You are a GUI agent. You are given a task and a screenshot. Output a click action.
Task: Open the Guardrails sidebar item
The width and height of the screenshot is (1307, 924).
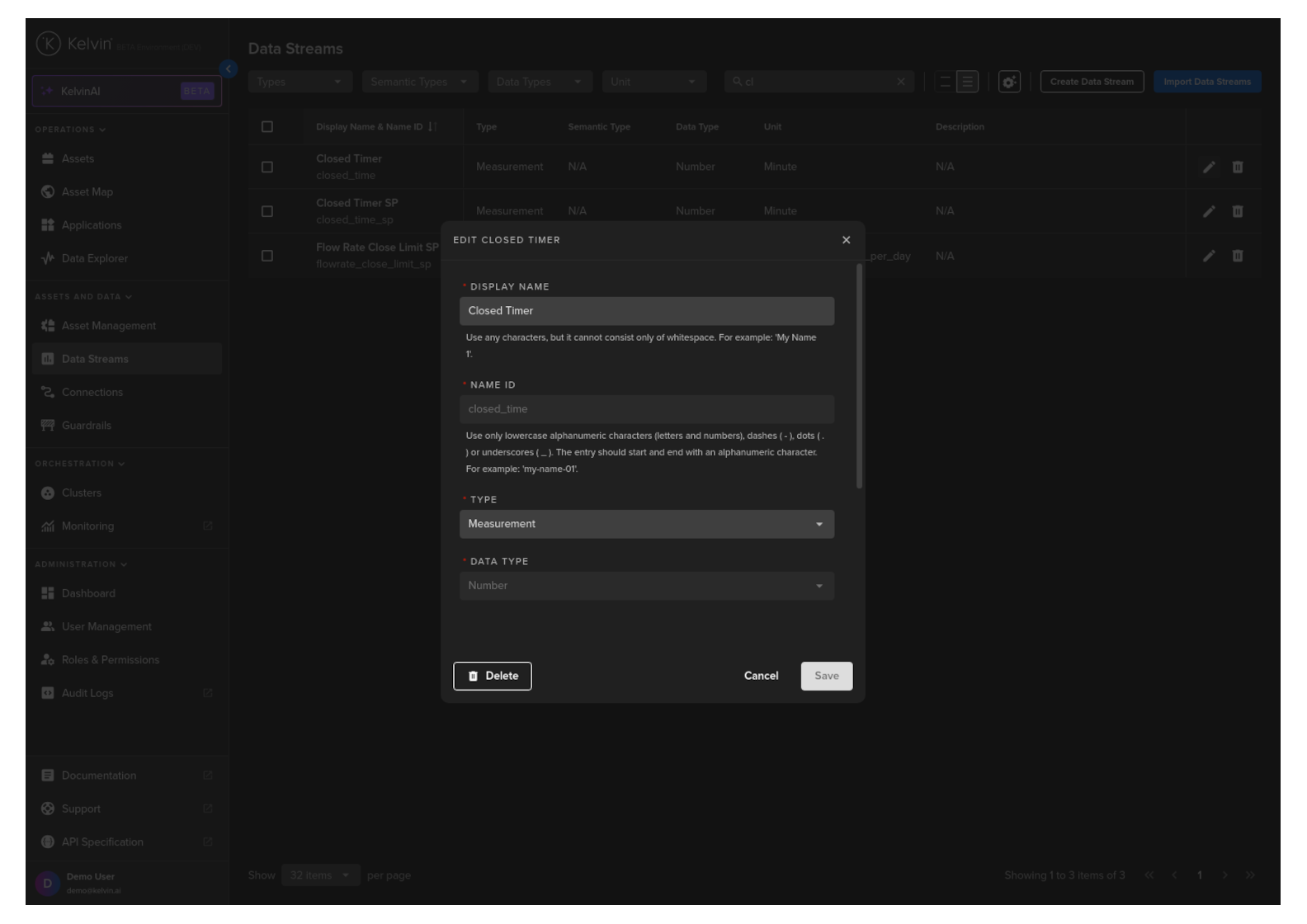(x=86, y=427)
